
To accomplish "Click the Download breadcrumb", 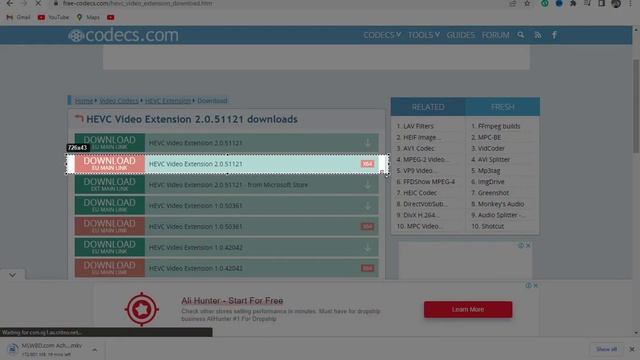I will point(212,100).
